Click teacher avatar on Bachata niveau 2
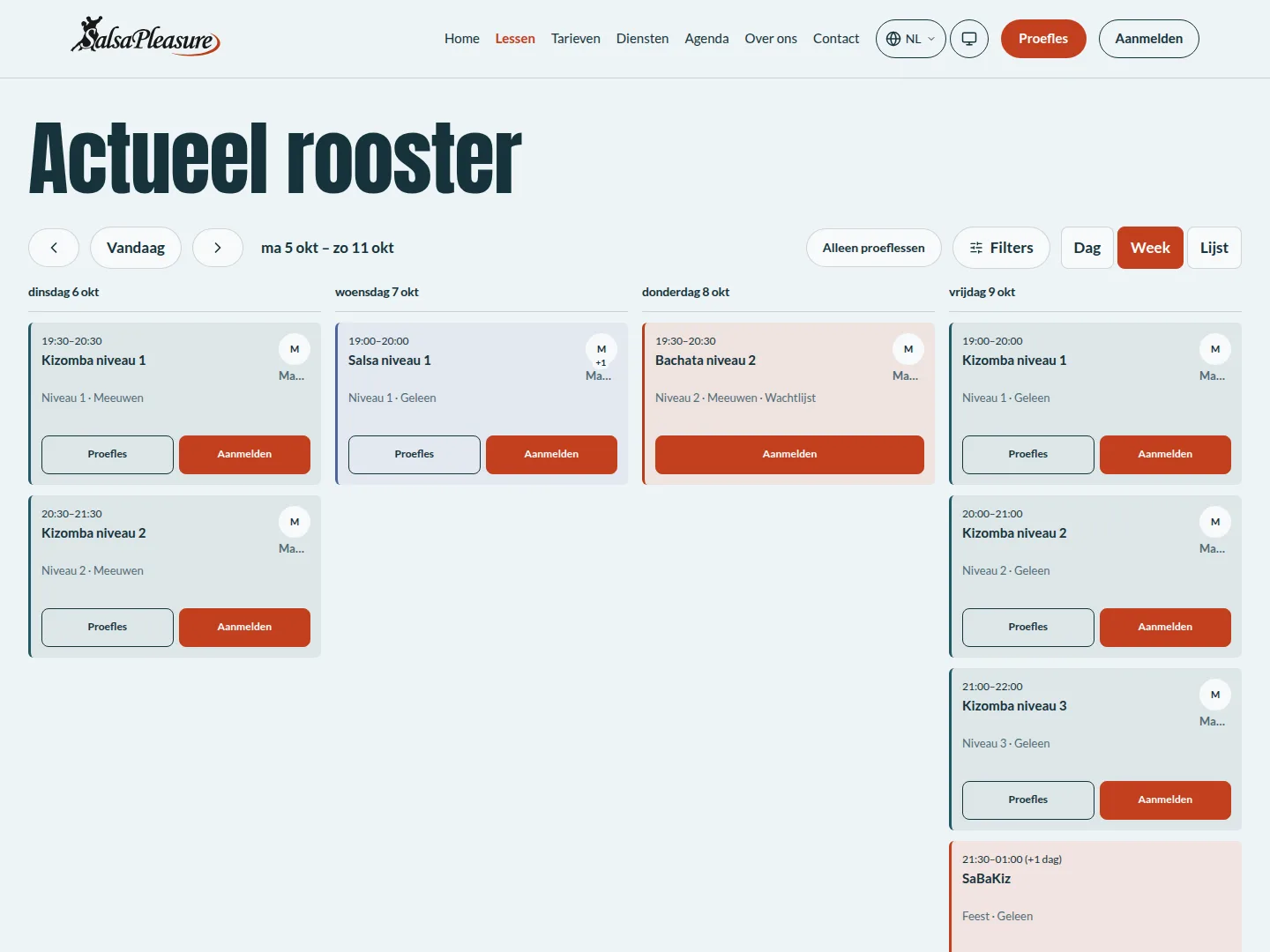The width and height of the screenshot is (1270, 952). click(x=908, y=349)
